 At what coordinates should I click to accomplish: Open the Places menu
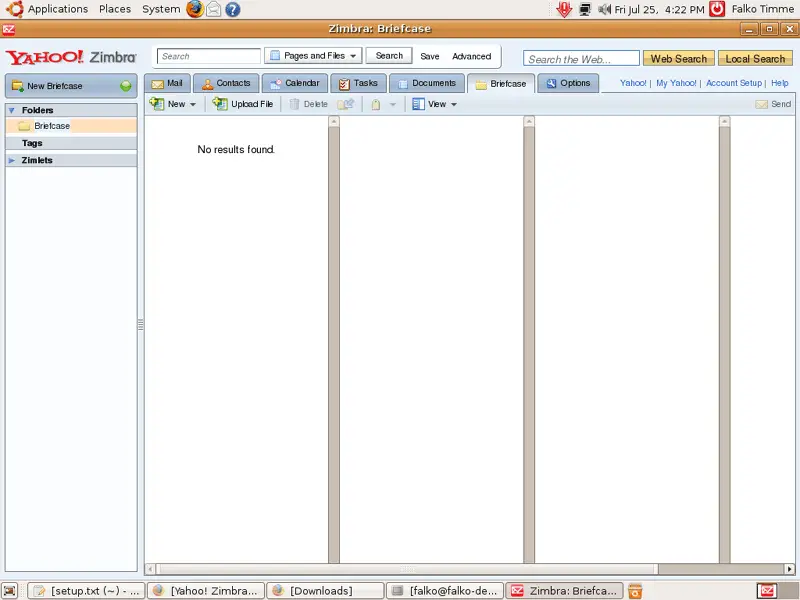(x=115, y=9)
